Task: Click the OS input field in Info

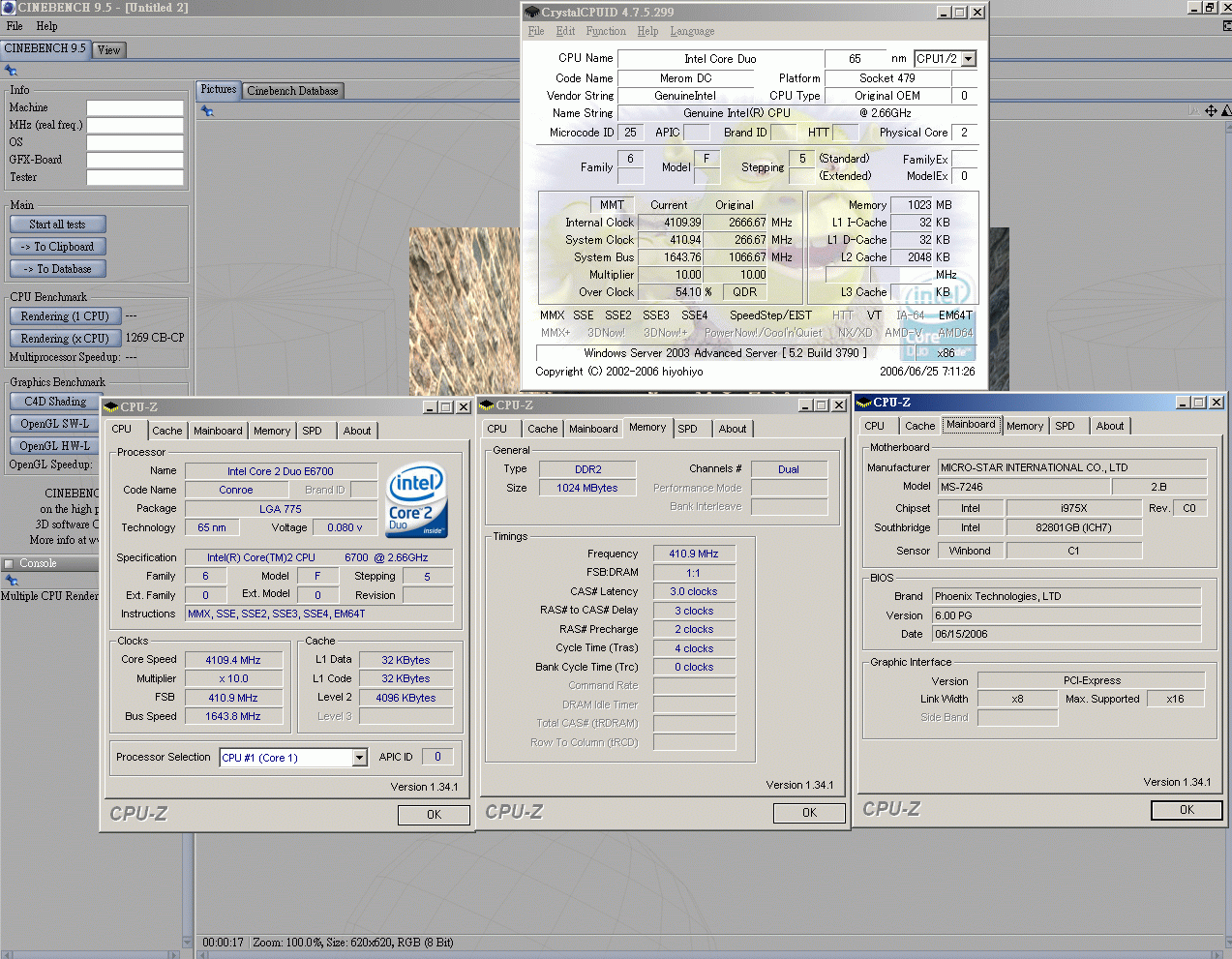Action: (135, 142)
